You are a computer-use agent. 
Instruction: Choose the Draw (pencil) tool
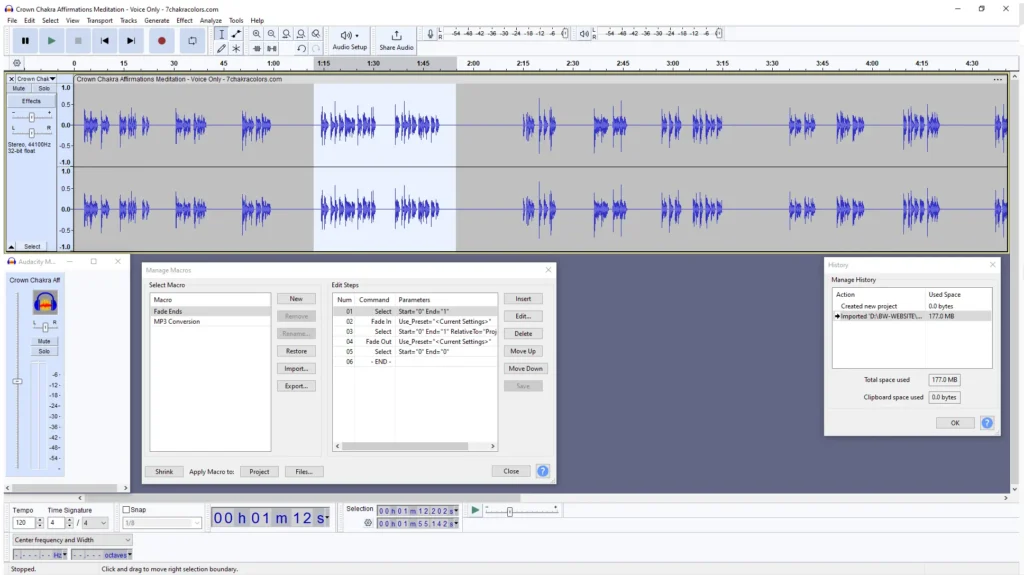click(221, 48)
